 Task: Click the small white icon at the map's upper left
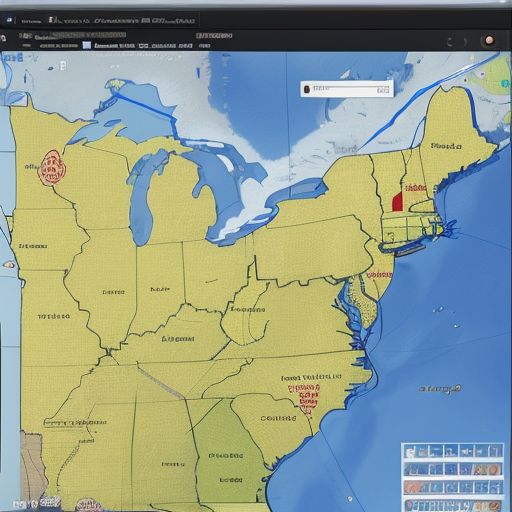click(63, 65)
